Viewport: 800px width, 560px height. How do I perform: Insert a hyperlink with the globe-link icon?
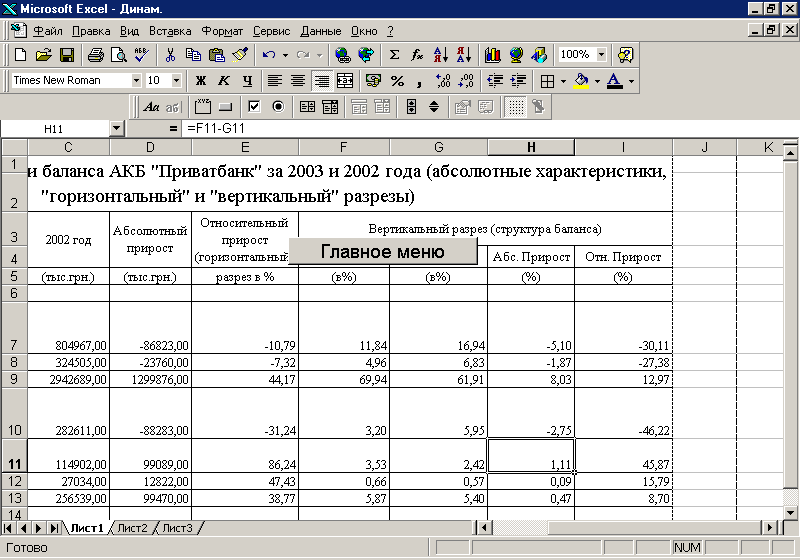[x=343, y=55]
